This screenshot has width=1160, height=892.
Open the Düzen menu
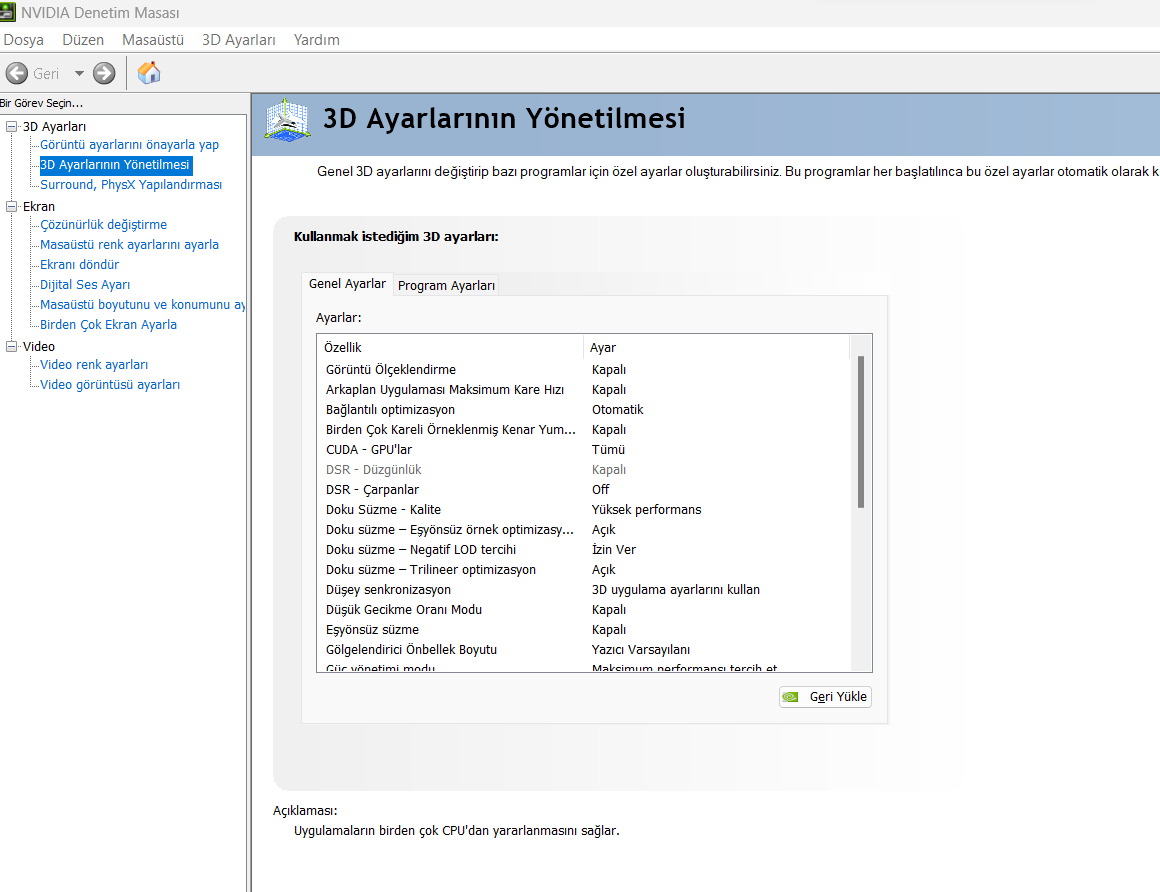pyautogui.click(x=83, y=40)
